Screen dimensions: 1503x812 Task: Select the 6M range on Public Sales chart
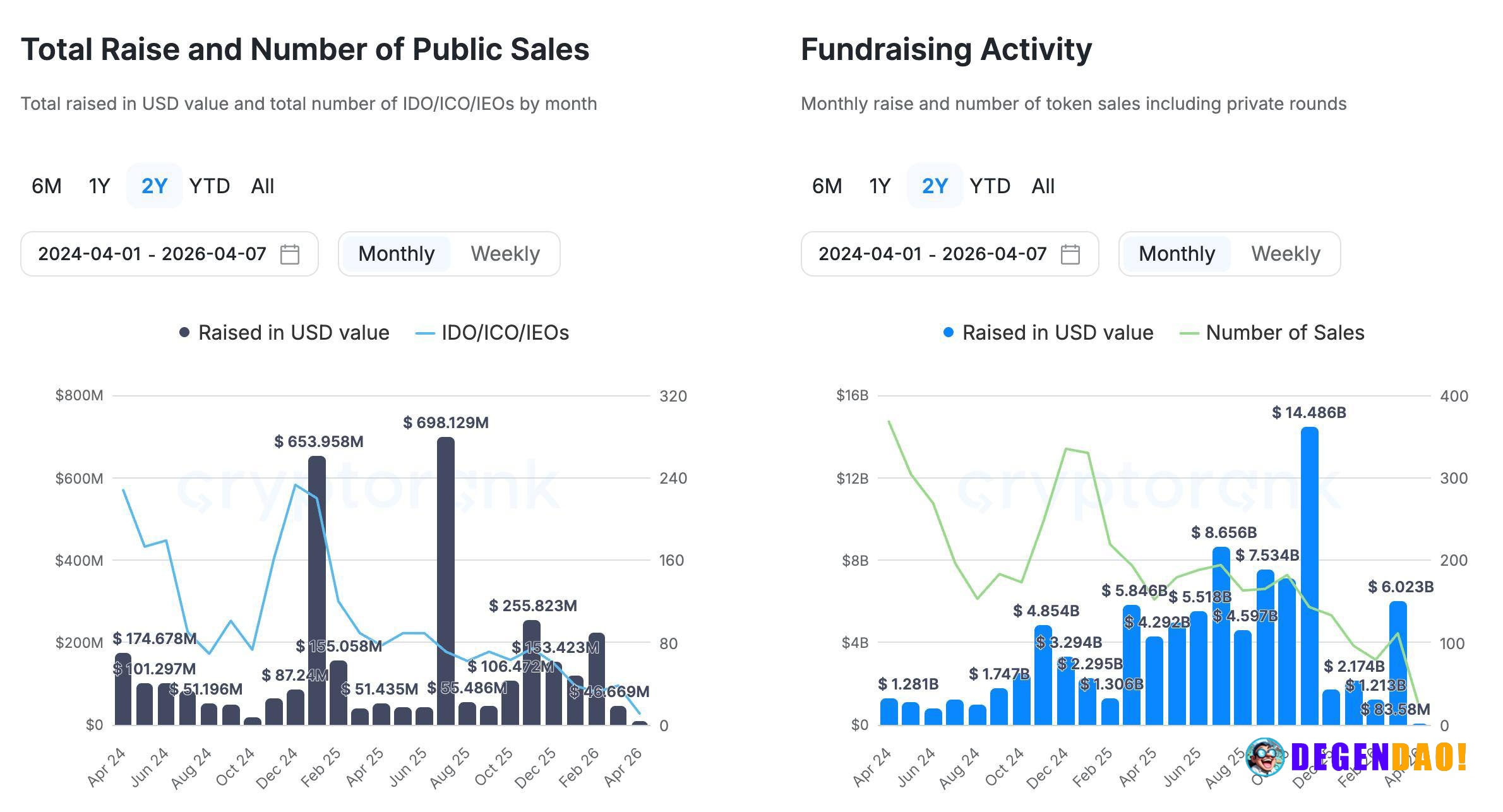(46, 186)
